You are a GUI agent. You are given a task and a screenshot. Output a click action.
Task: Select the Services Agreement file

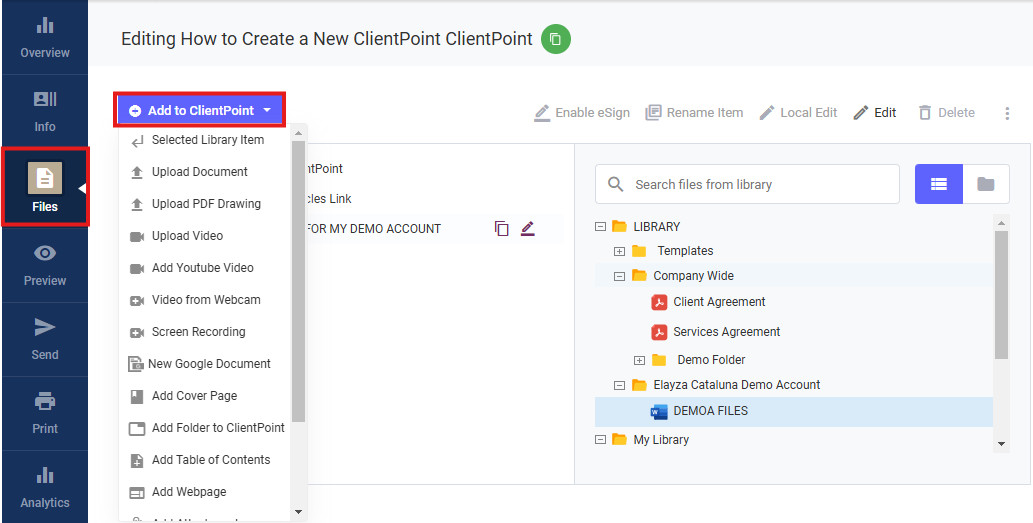727,332
